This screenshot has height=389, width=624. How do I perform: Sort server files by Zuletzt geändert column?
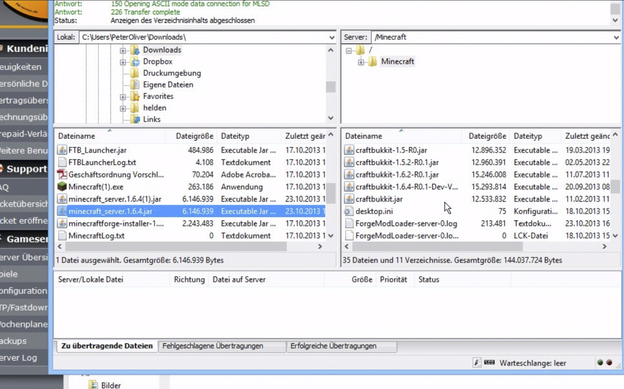586,136
